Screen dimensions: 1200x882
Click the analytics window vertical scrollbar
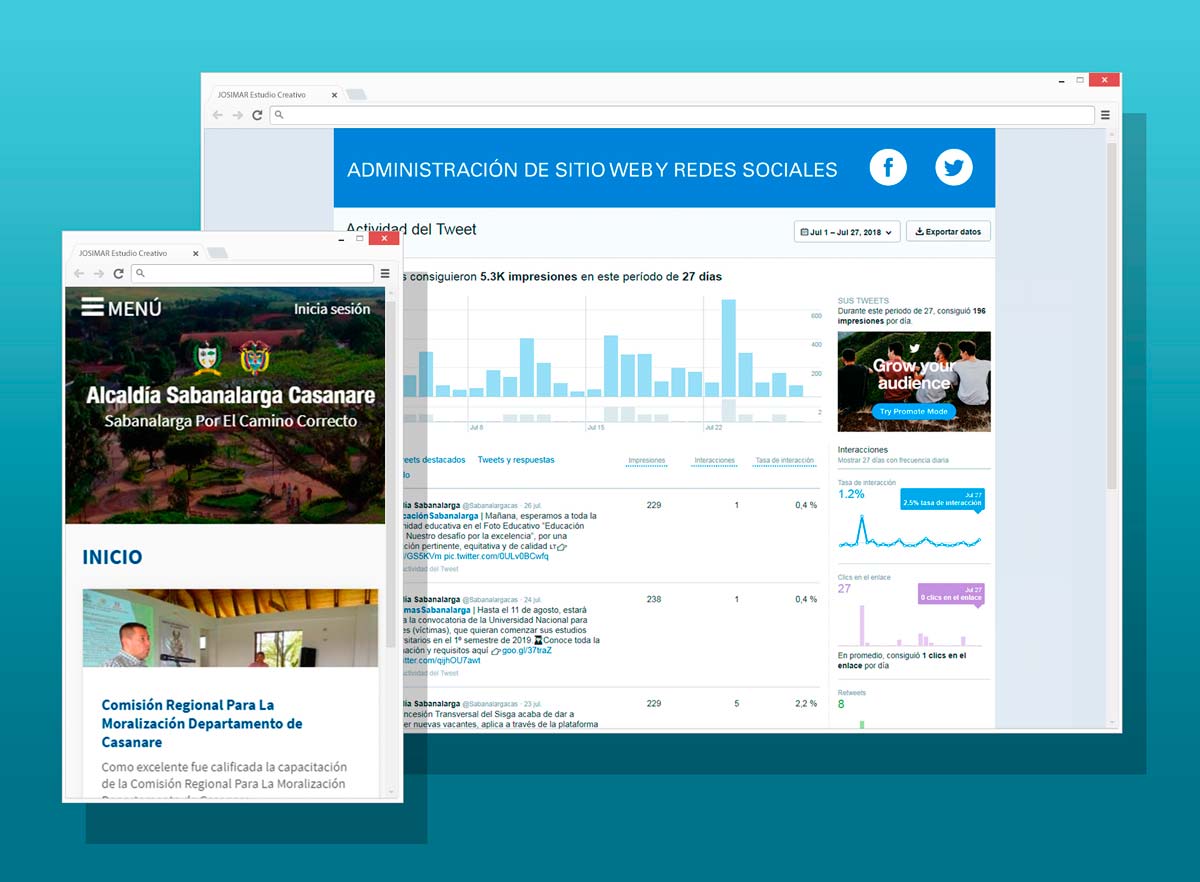point(1112,316)
